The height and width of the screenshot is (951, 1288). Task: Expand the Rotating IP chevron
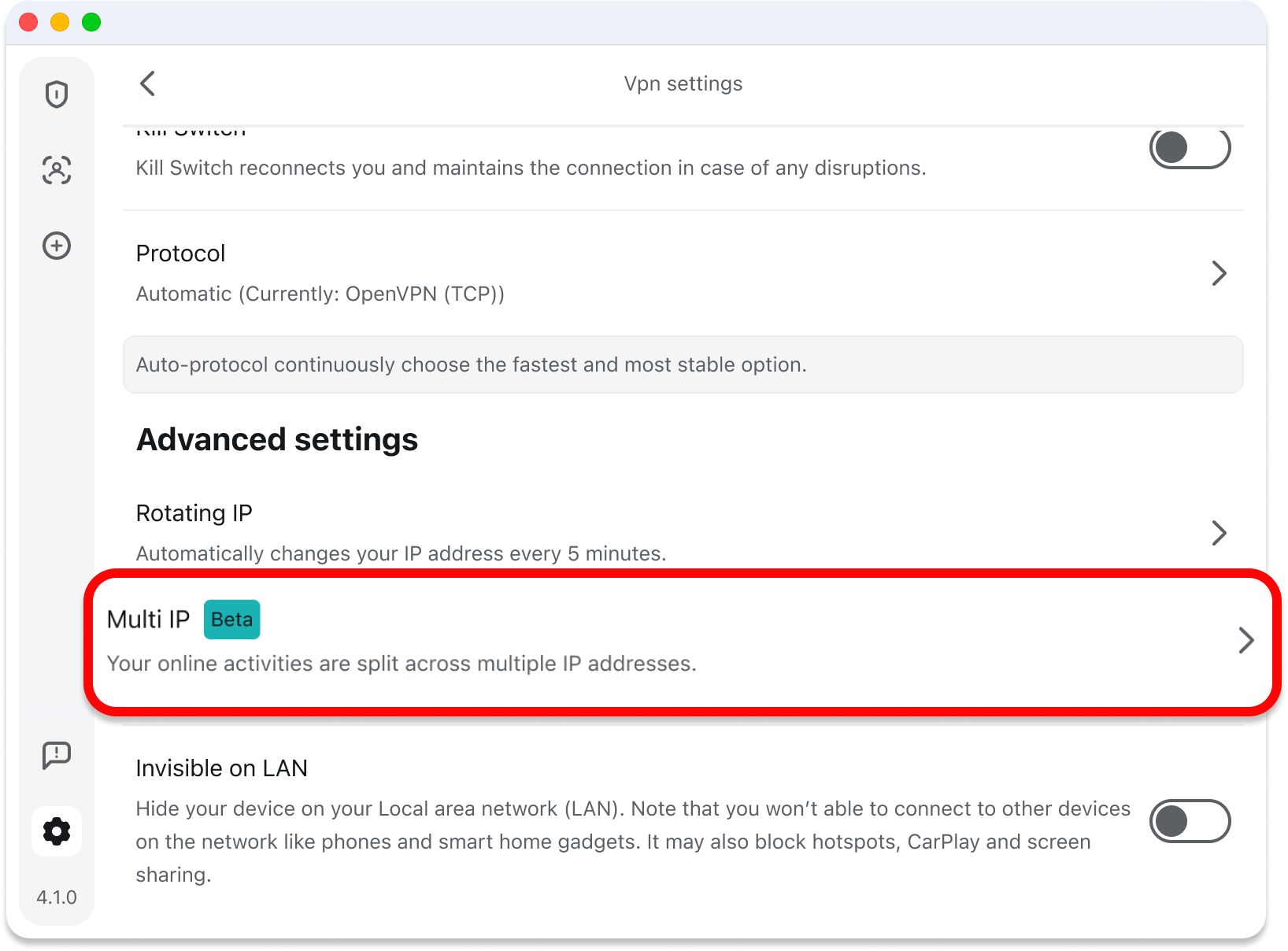pyautogui.click(x=1219, y=533)
